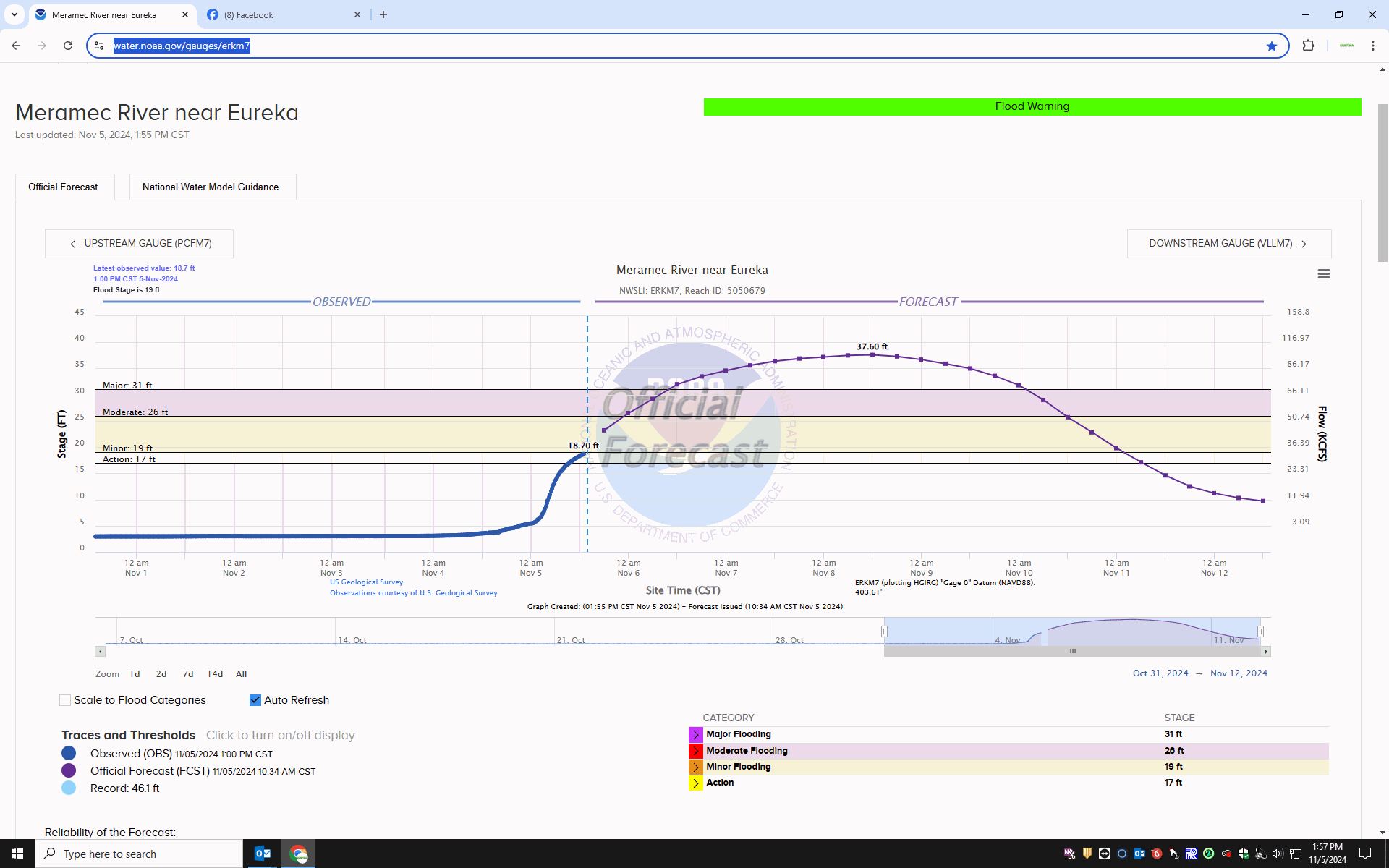This screenshot has width=1389, height=868.
Task: Click the address bar URL field
Action: [x=687, y=46]
